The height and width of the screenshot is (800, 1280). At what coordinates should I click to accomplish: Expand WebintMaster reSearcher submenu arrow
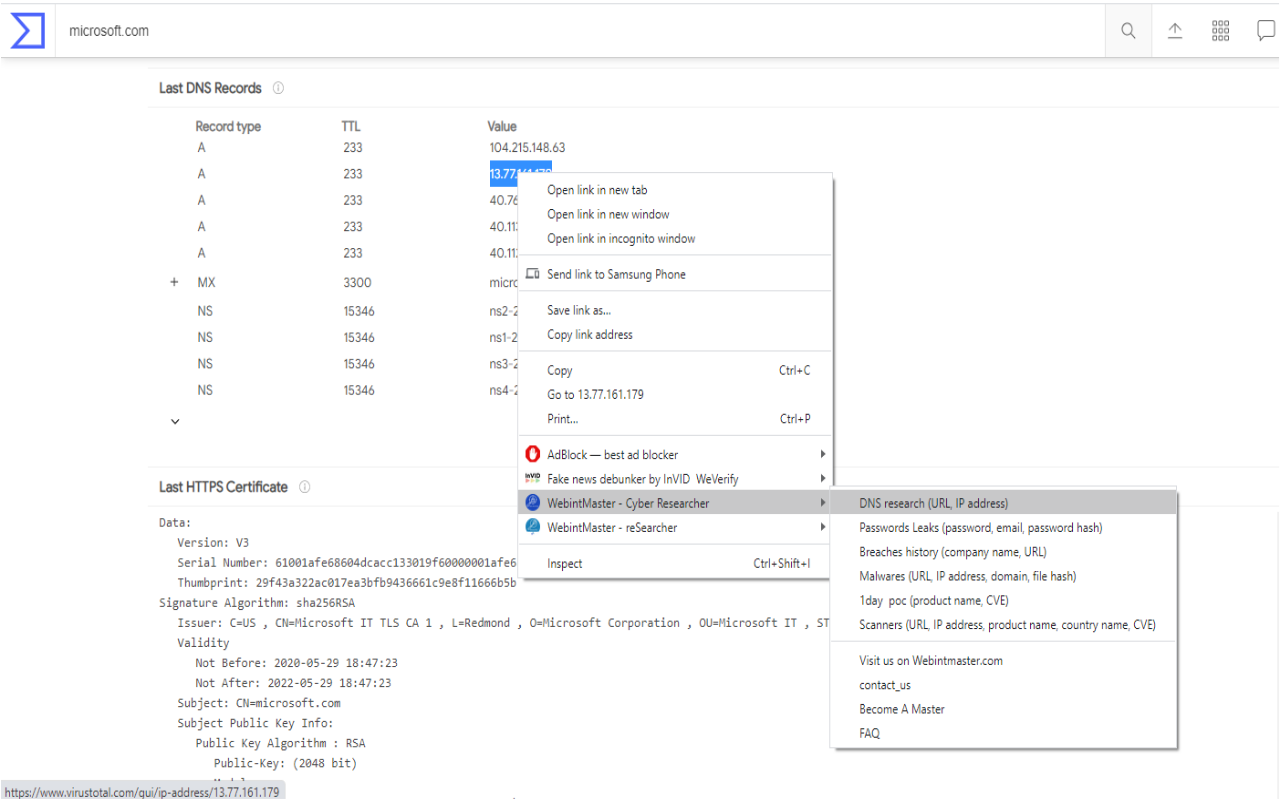coord(823,527)
